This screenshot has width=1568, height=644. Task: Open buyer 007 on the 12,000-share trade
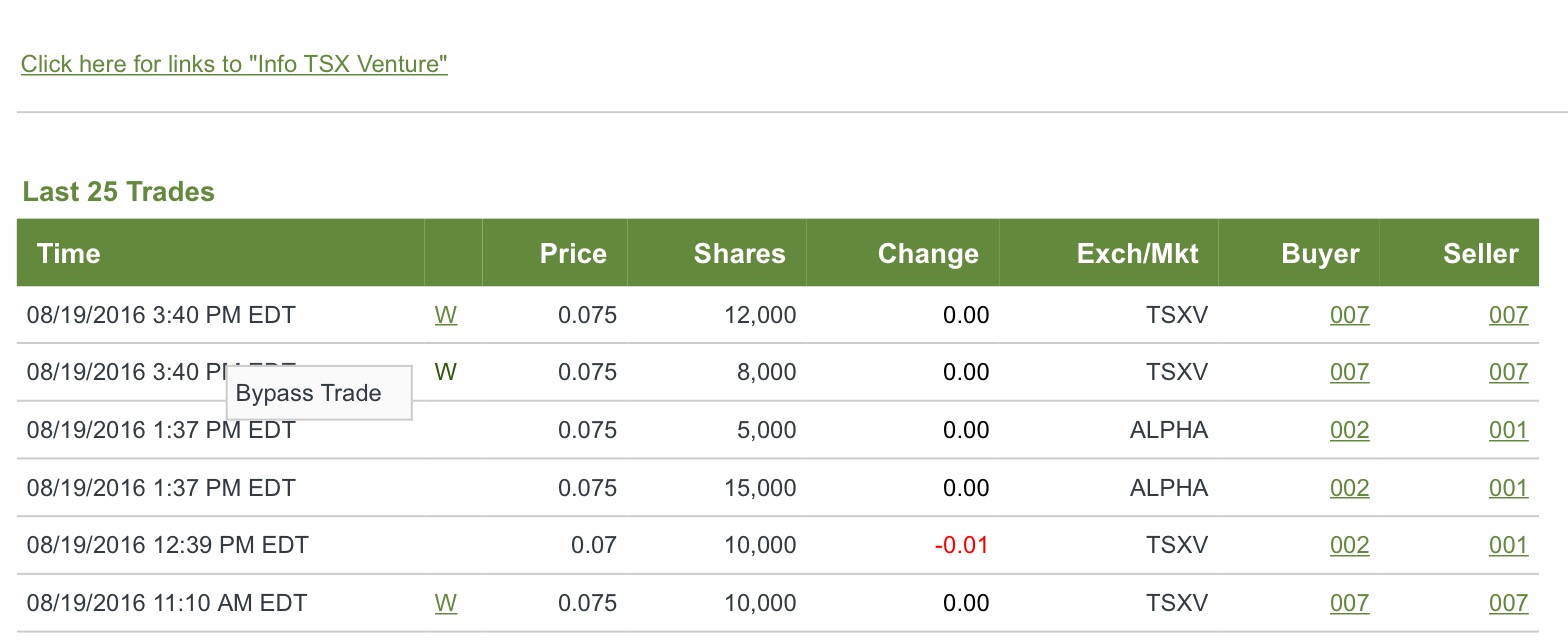[x=1349, y=315]
